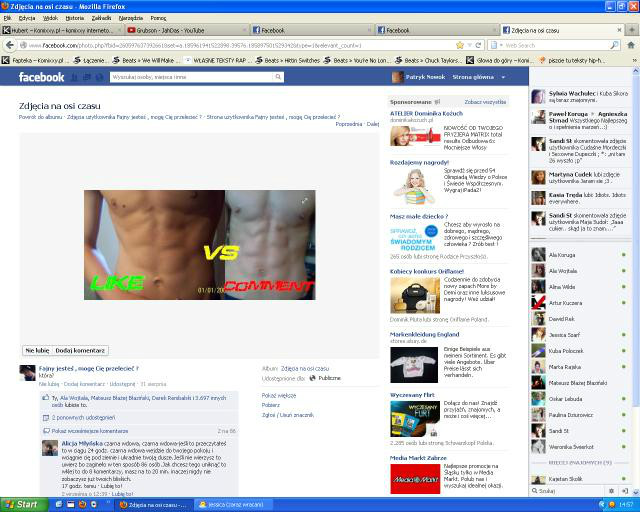Click the 'Pobierz' download link
This screenshot has height=512, width=640.
271,405
